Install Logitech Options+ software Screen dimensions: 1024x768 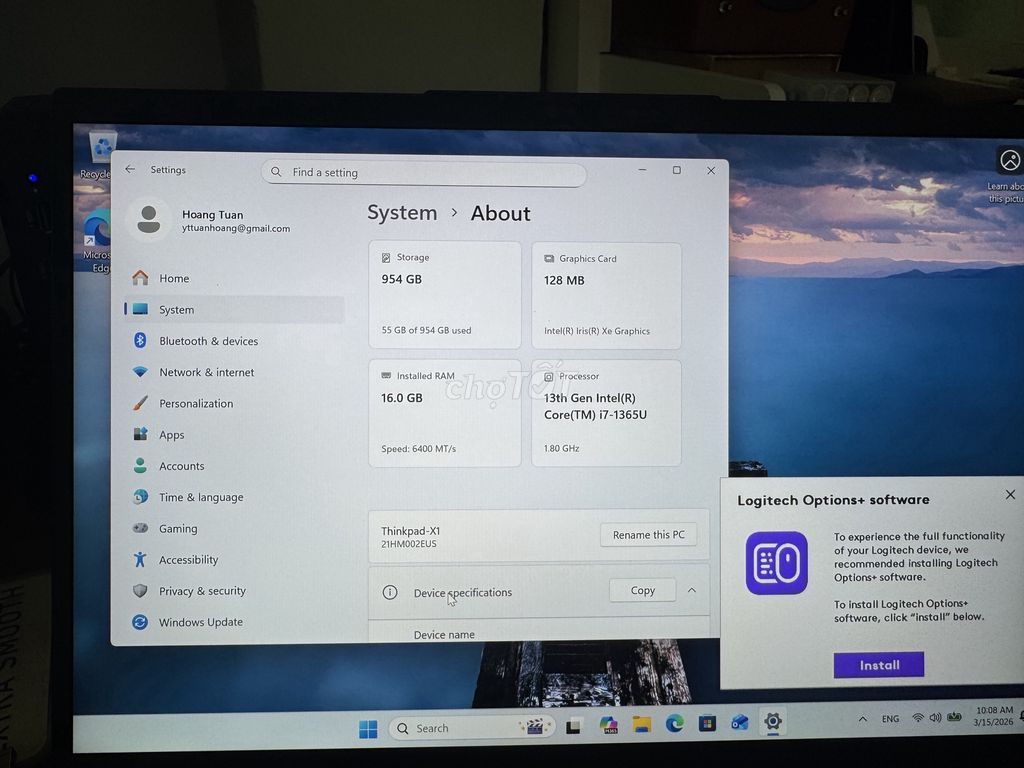(878, 665)
